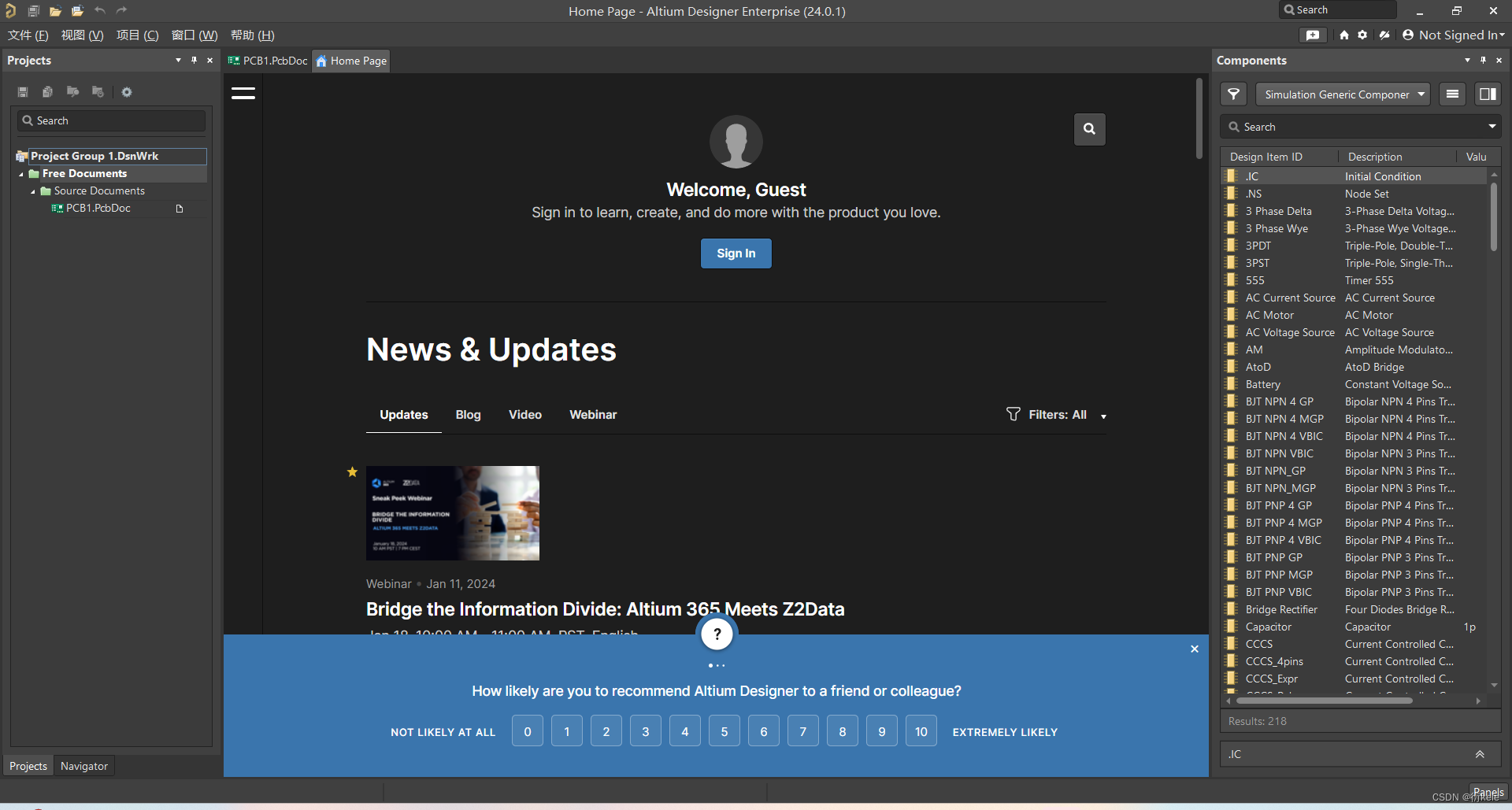The width and height of the screenshot is (1512, 810).
Task: Select PCB1.PcbDoc in the project tree
Action: point(98,209)
